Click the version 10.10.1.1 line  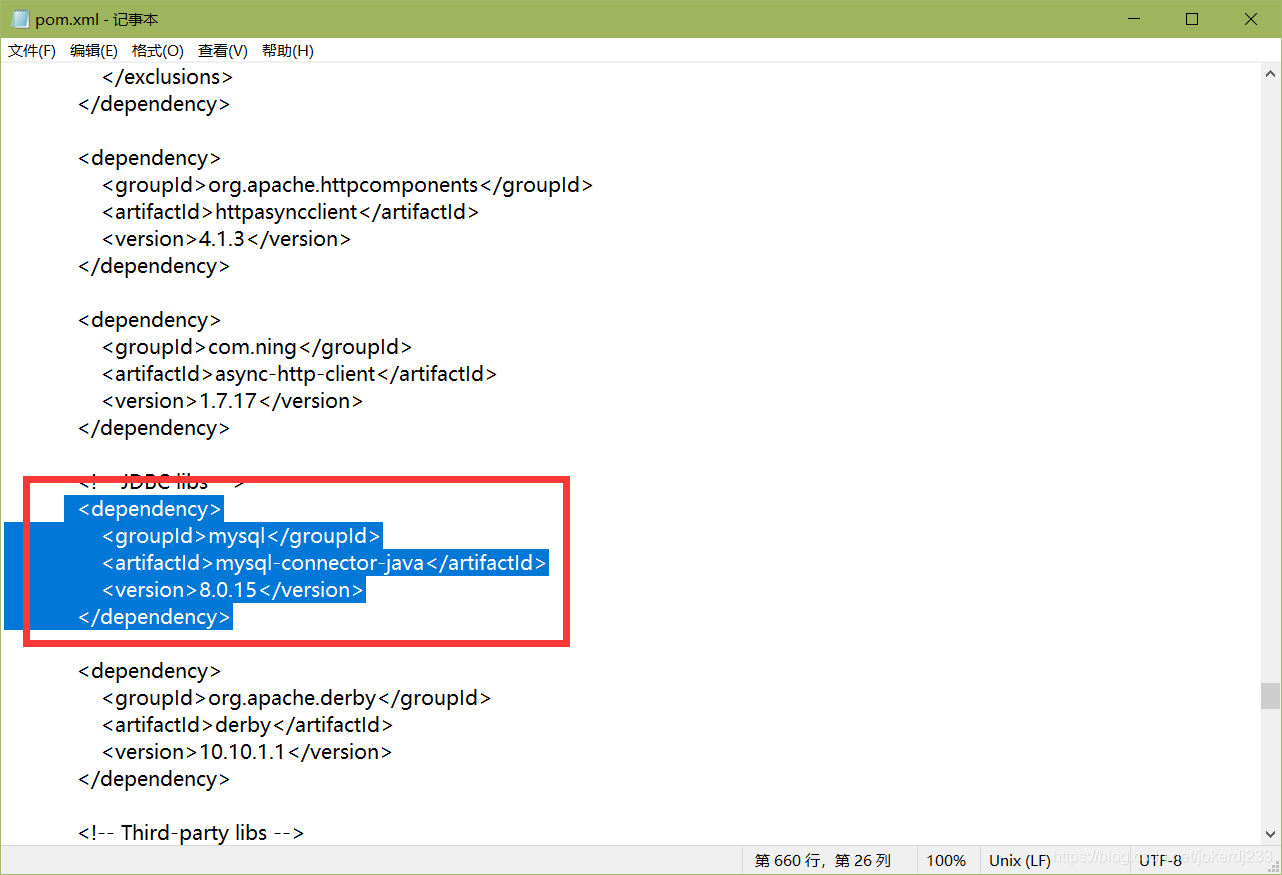[246, 752]
